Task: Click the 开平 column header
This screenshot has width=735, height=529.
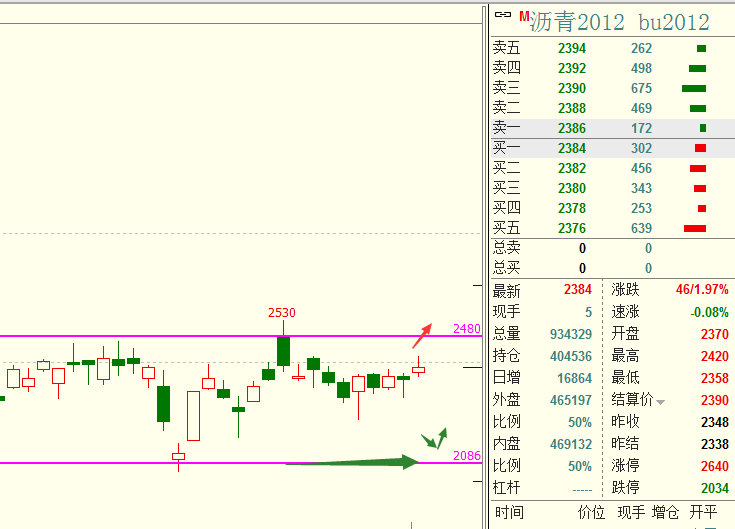Action: [704, 512]
